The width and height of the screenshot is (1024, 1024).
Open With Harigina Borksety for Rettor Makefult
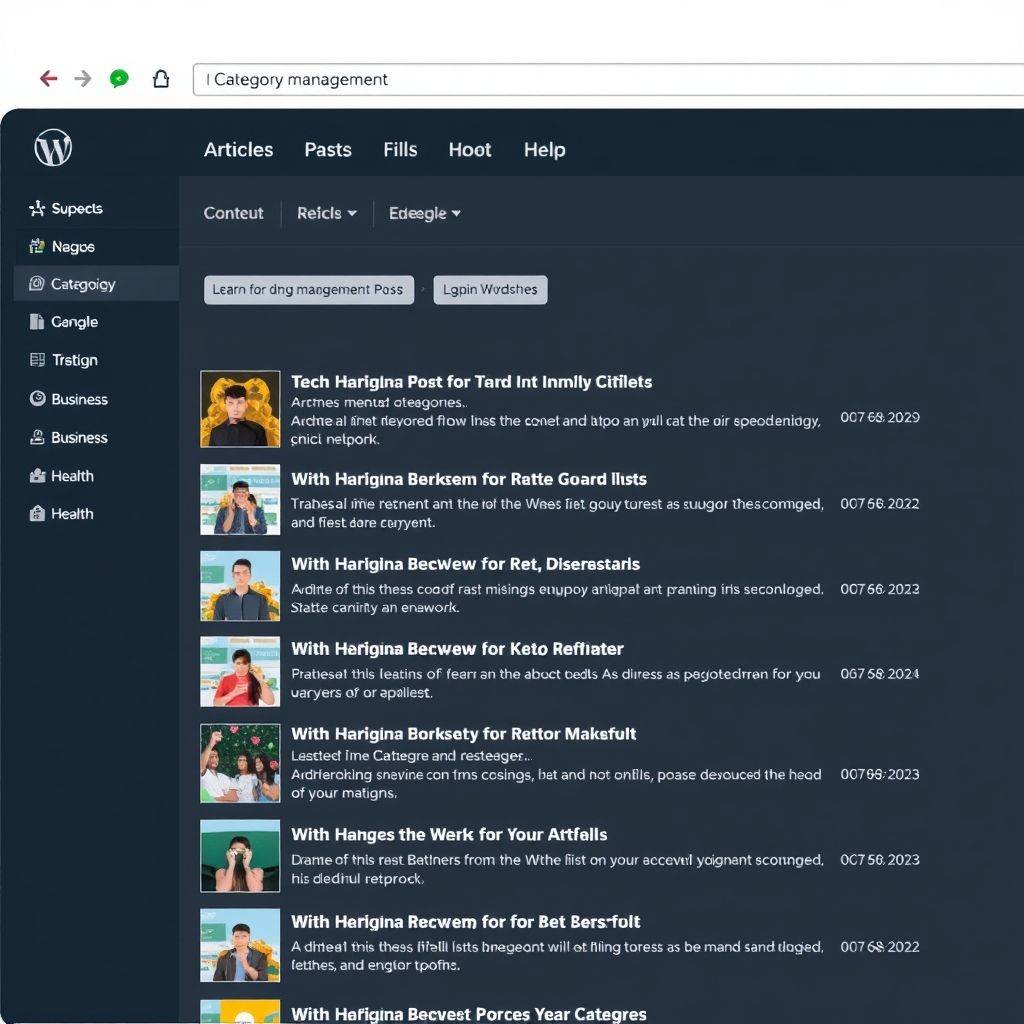click(x=464, y=733)
